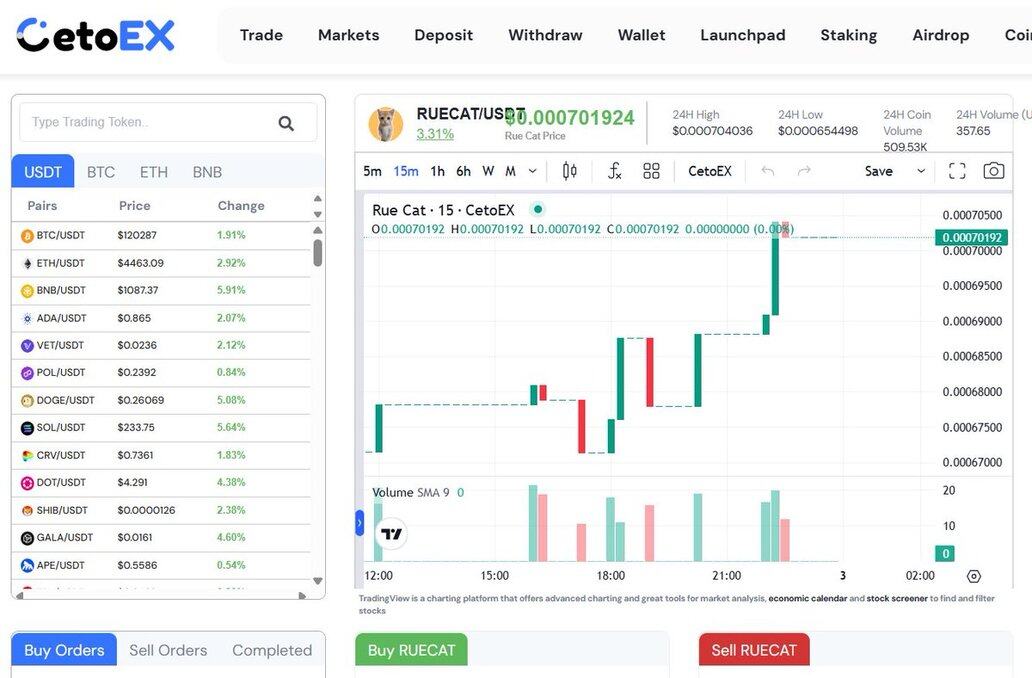
Task: Open the indicator templates grid
Action: [x=651, y=171]
